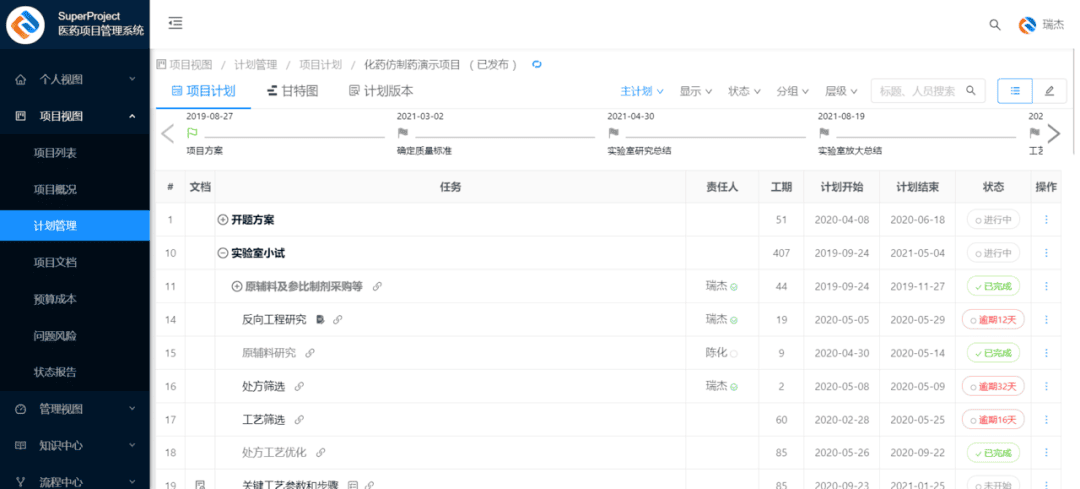Open actions menu for 原辅料研究 row

(x=1046, y=353)
